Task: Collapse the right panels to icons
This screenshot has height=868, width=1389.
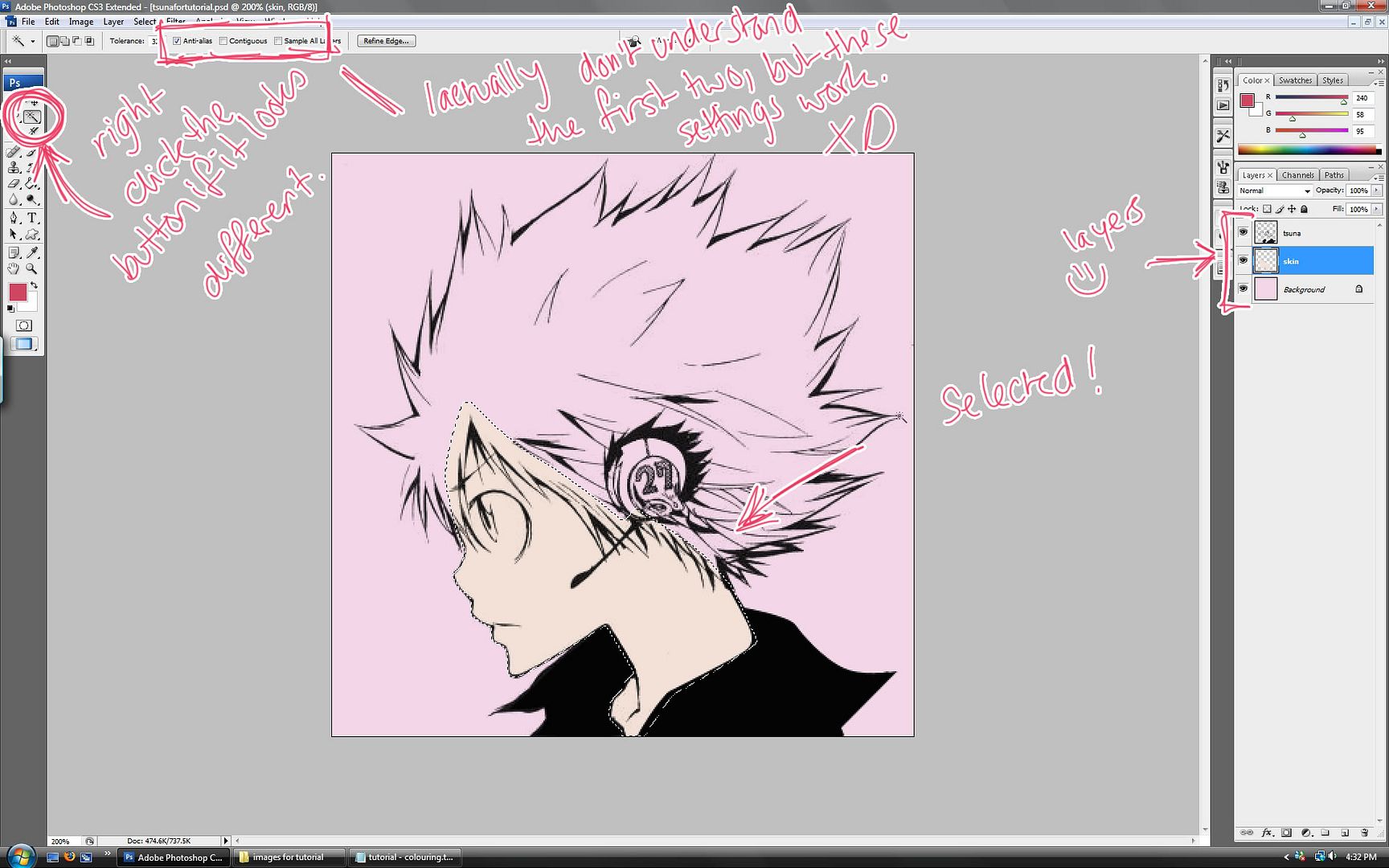Action: coord(1382,61)
